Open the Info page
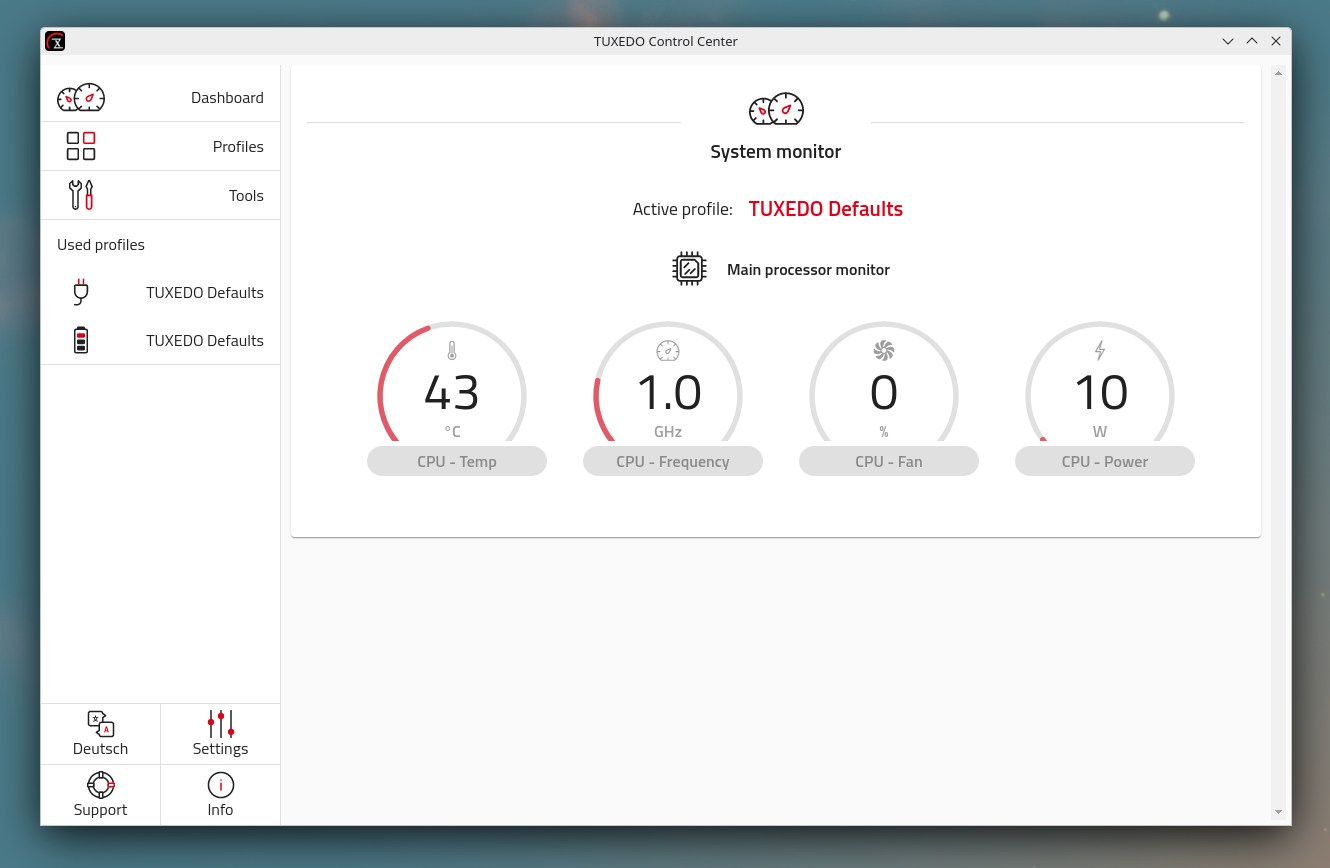This screenshot has width=1330, height=868. 220,795
